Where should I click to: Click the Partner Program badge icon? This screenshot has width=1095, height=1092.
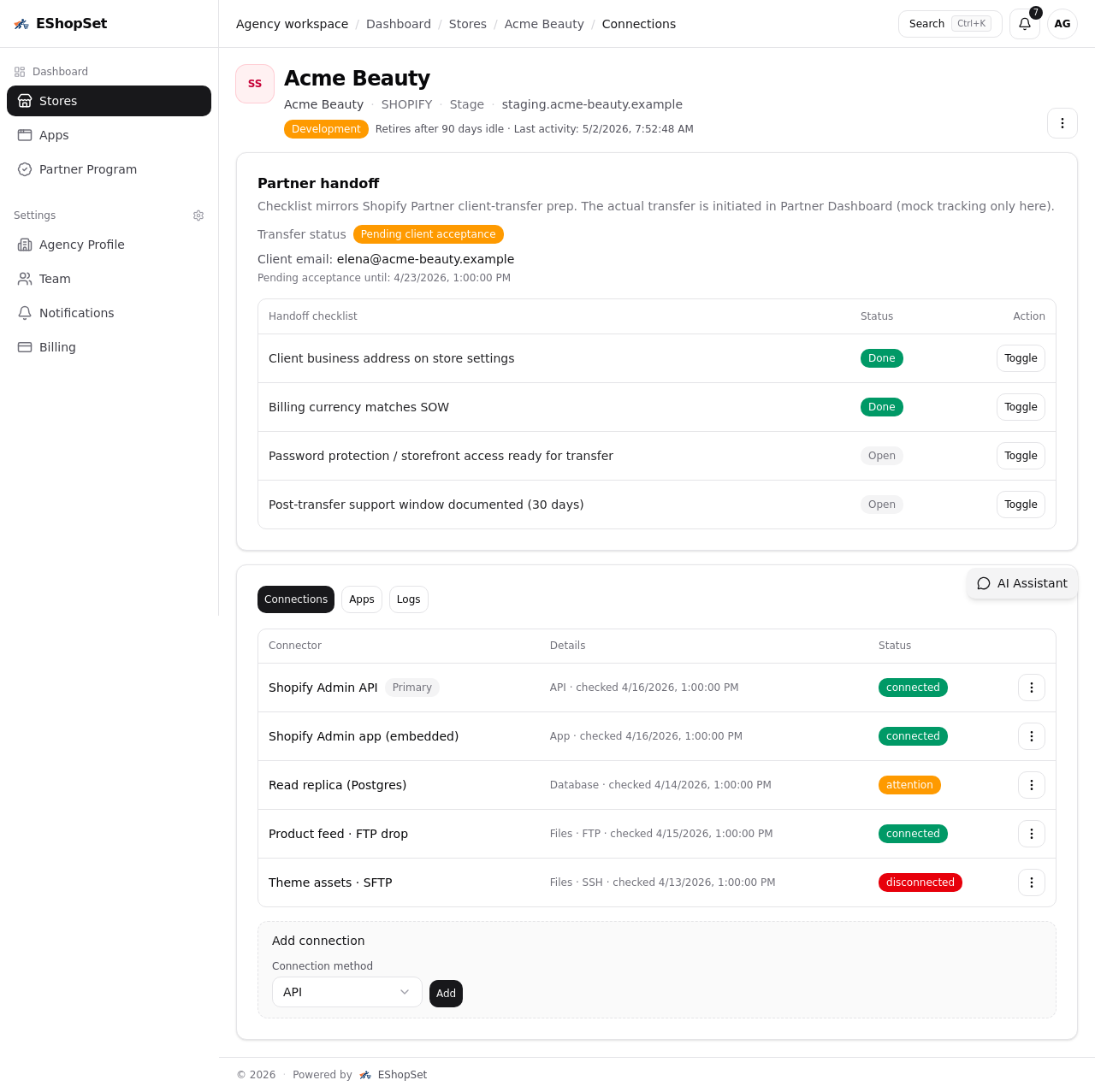click(25, 169)
